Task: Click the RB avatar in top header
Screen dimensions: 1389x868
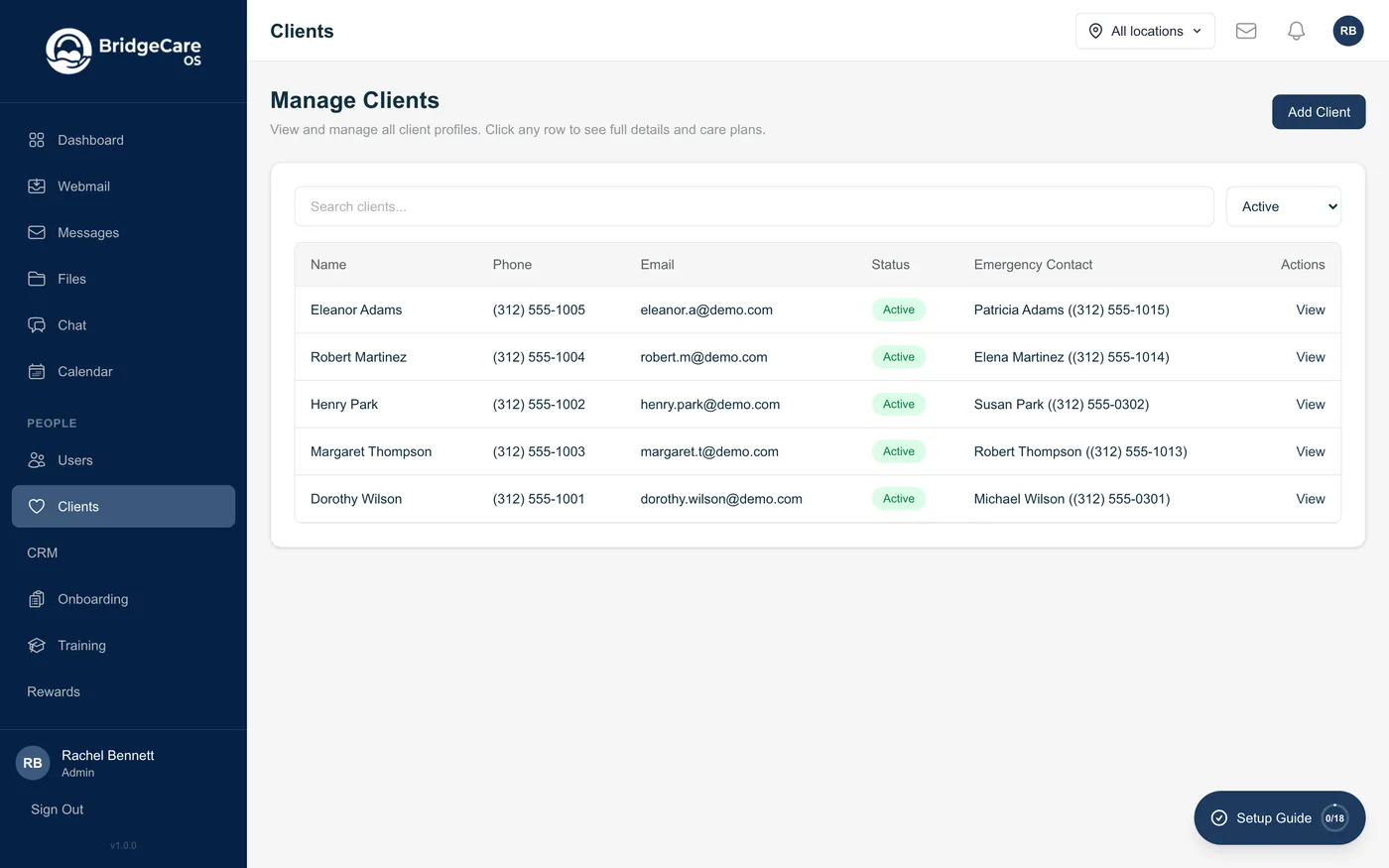Action: (x=1348, y=31)
